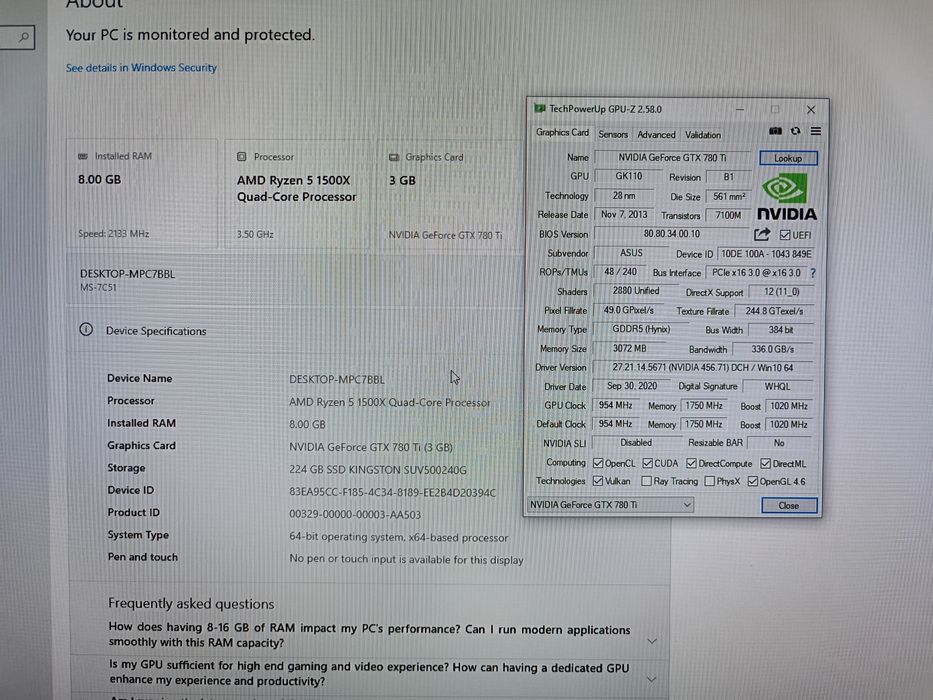This screenshot has width=933, height=700.
Task: Click the Device ID value in Settings
Action: point(392,492)
